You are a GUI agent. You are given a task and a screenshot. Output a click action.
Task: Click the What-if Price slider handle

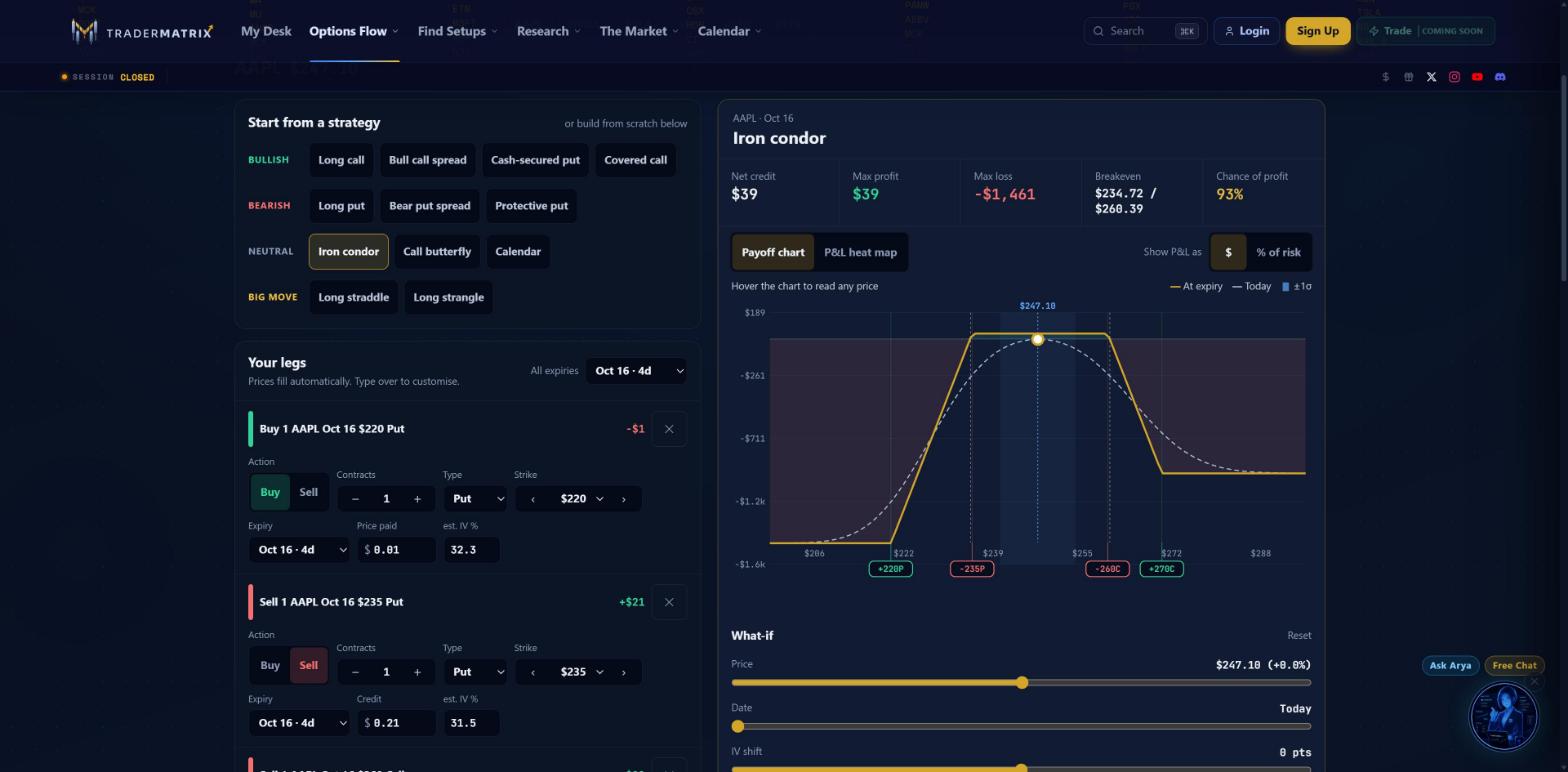pos(1022,683)
